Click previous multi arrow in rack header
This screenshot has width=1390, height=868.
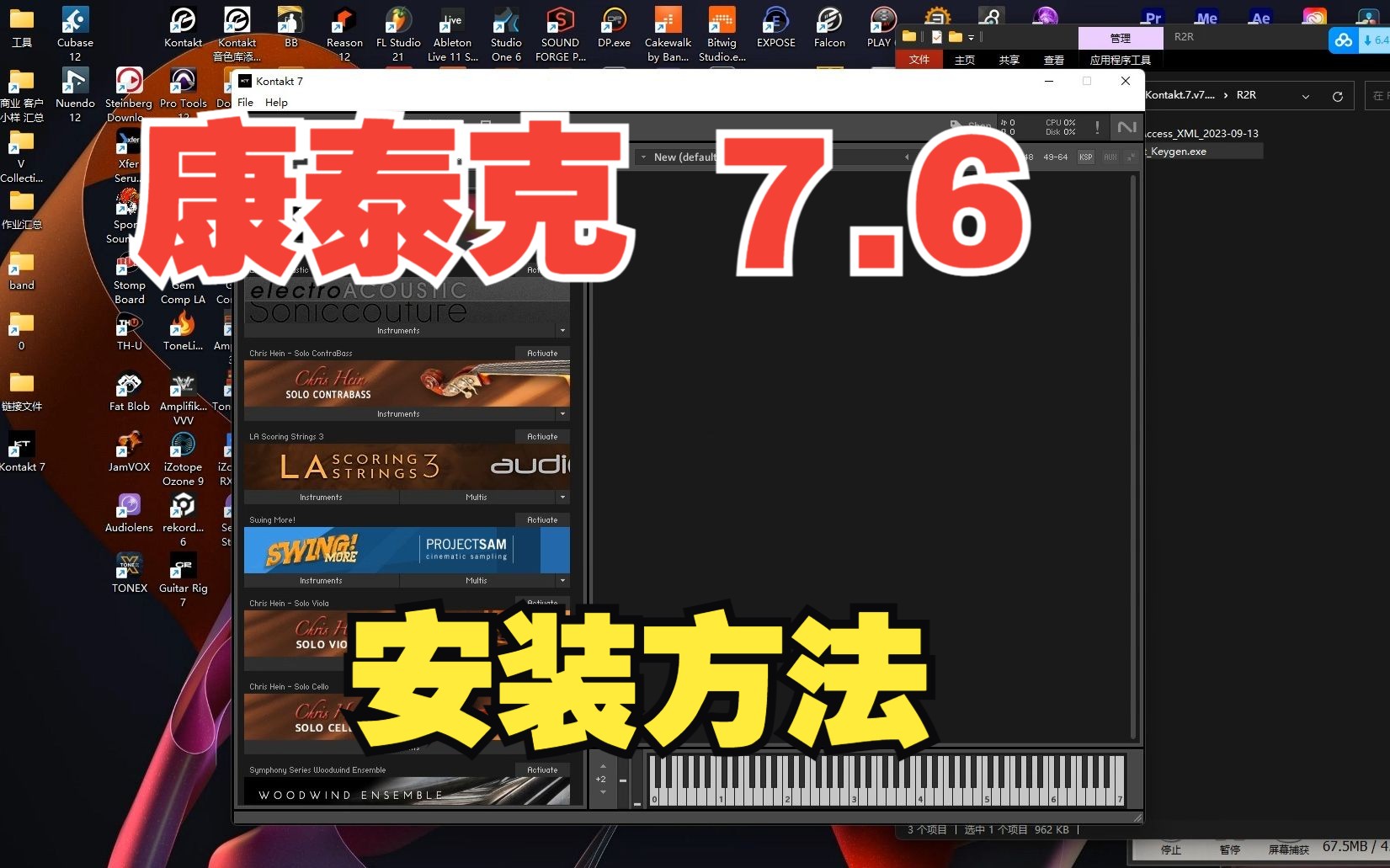click(907, 157)
